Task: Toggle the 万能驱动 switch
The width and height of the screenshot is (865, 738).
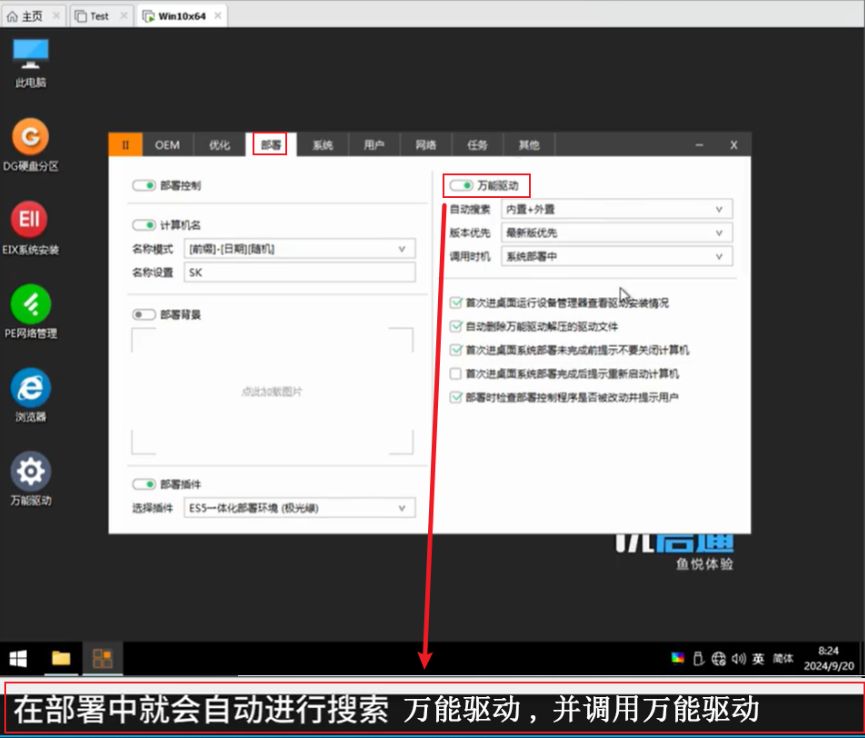Action: (x=461, y=186)
